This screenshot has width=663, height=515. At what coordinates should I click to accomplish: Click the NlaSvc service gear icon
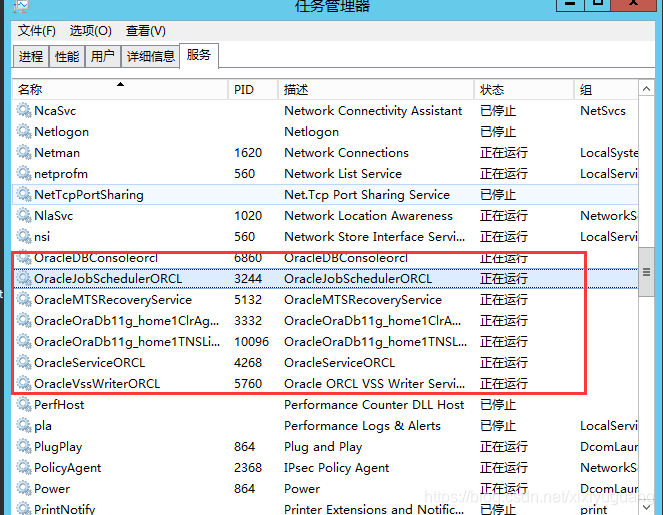coord(24,215)
